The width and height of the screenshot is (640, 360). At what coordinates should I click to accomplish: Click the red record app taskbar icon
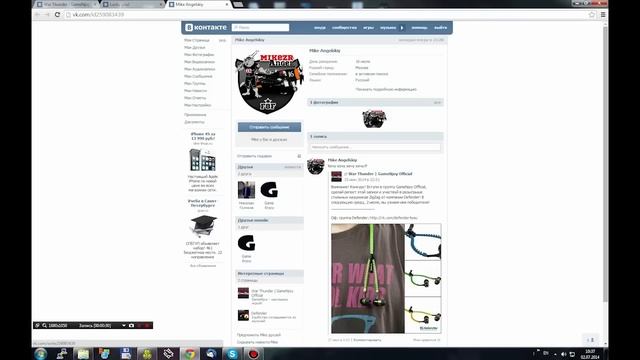253,353
